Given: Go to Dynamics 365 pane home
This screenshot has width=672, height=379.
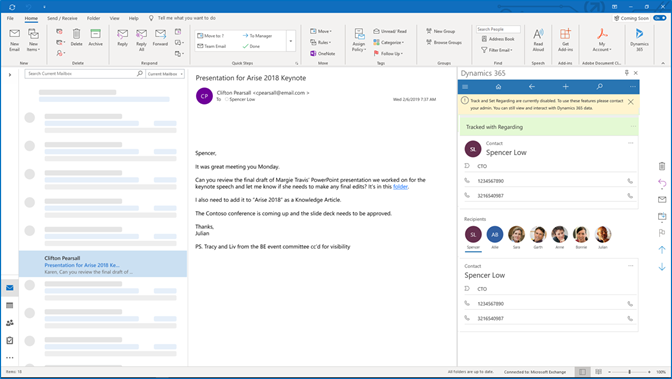Looking at the screenshot, I should pyautogui.click(x=498, y=87).
